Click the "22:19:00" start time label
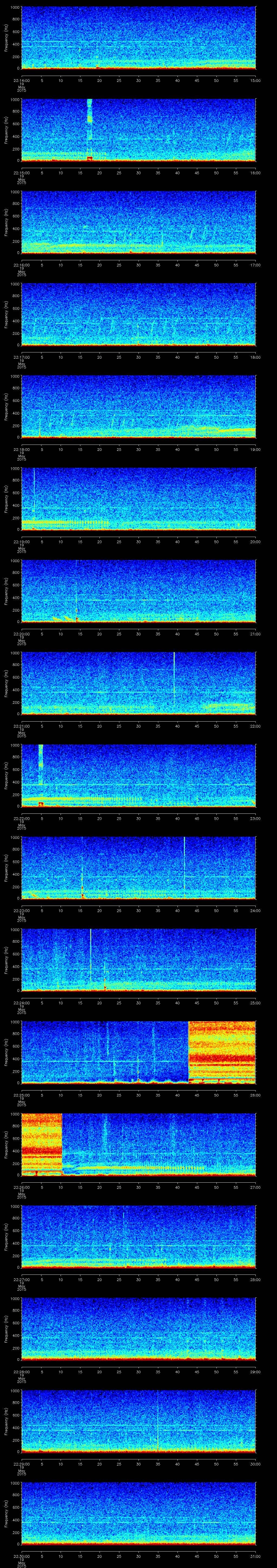 point(22,542)
